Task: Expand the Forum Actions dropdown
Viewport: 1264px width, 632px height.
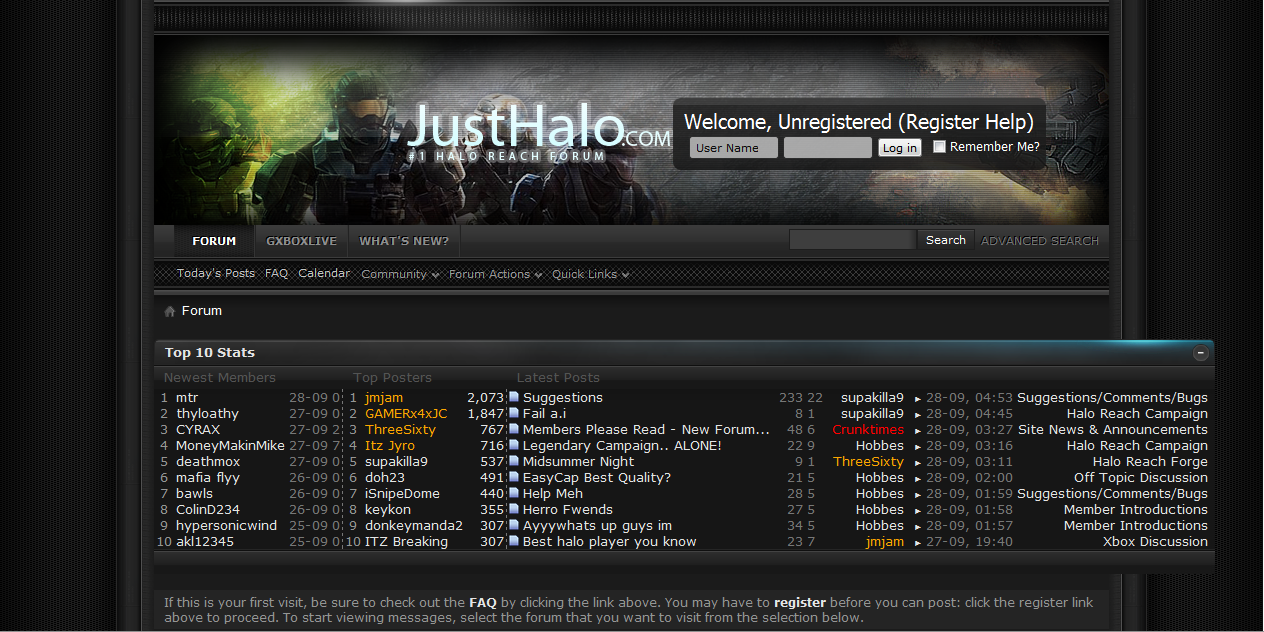Action: [x=496, y=274]
